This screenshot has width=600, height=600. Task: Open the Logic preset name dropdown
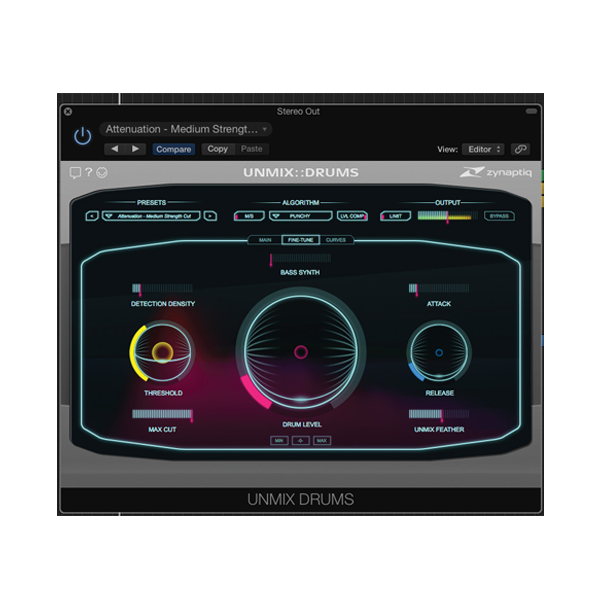click(x=186, y=129)
